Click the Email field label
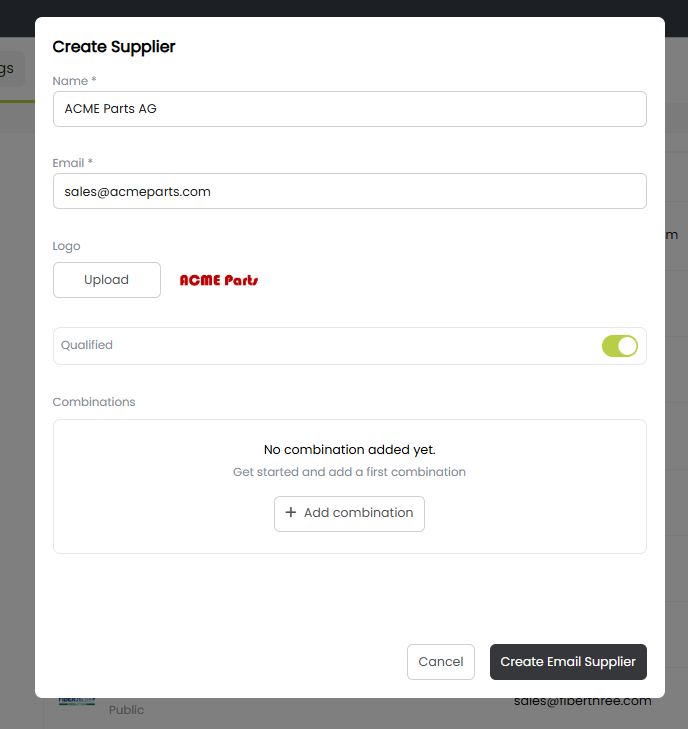This screenshot has width=688, height=729. tap(73, 162)
